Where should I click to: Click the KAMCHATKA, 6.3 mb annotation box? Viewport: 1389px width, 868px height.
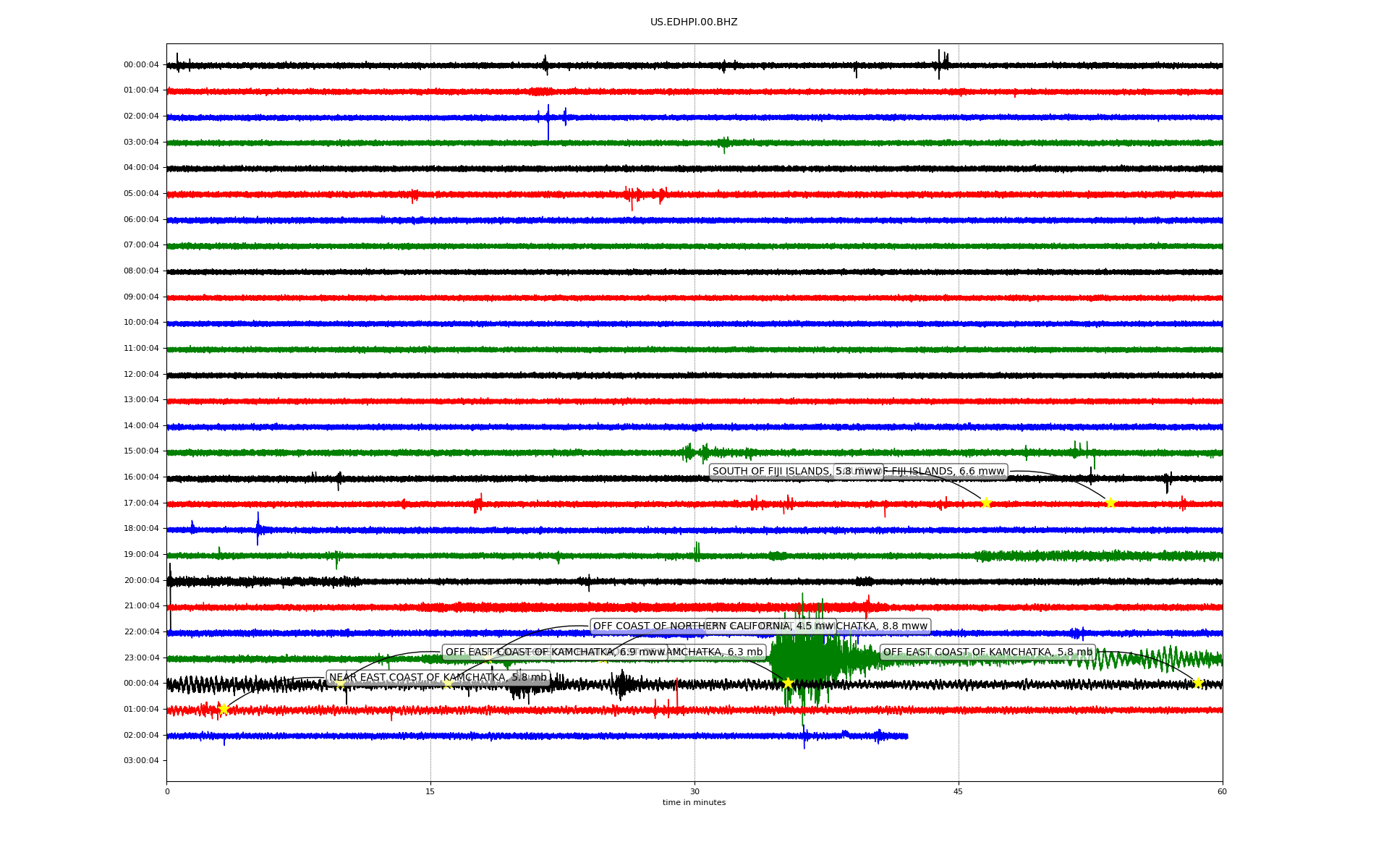tap(658, 652)
